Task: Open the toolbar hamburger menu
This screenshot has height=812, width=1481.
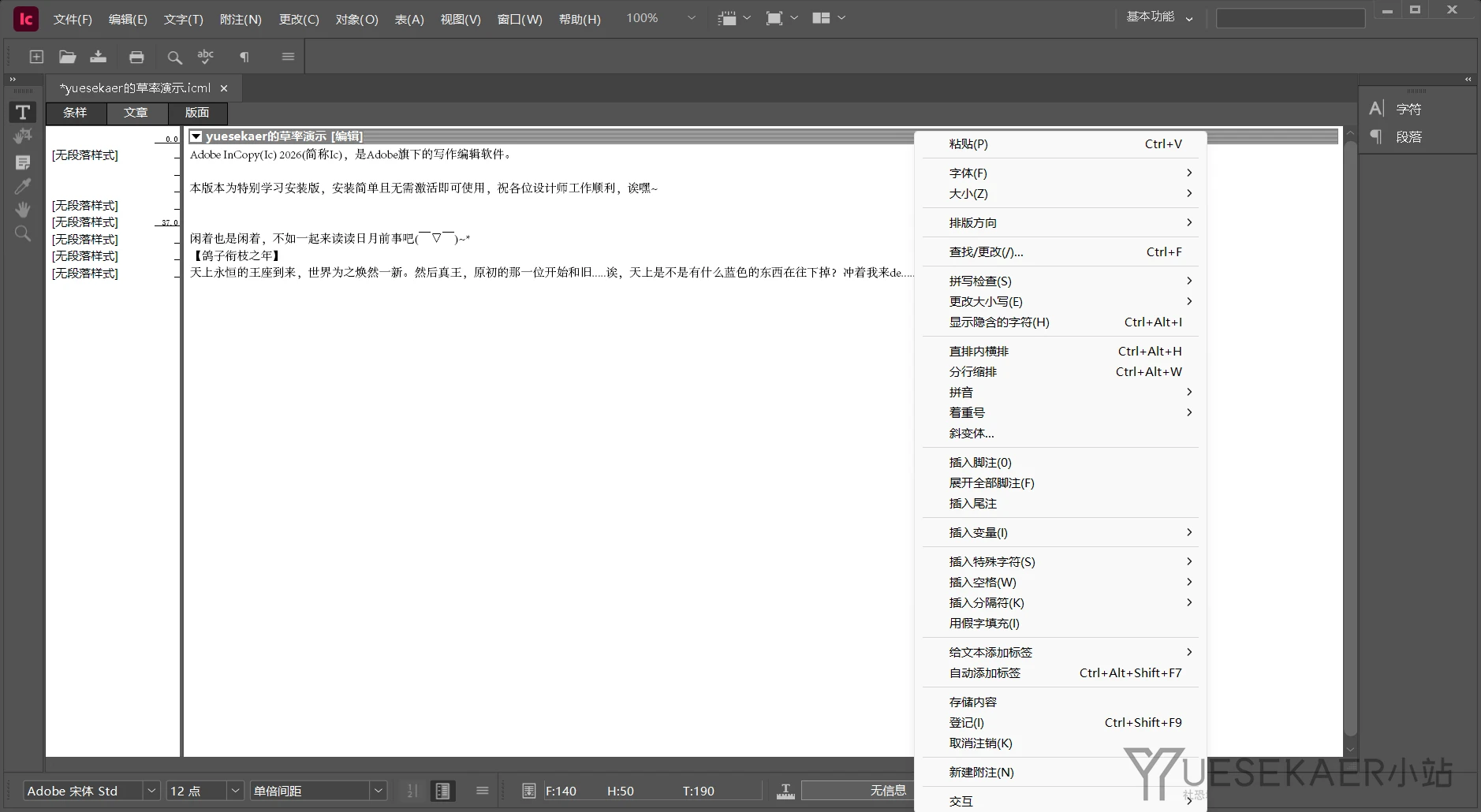Action: 288,57
